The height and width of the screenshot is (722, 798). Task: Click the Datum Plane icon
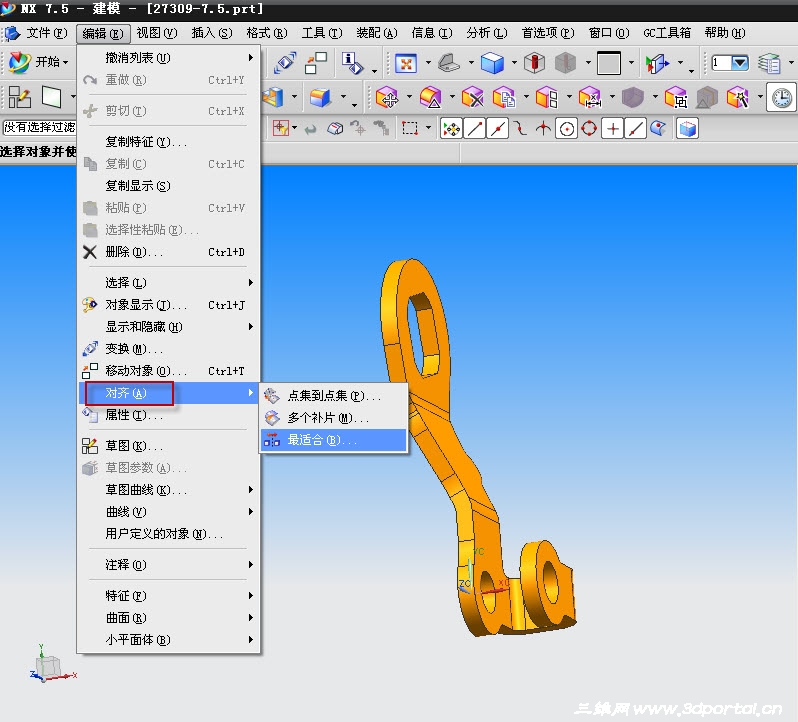(x=51, y=97)
